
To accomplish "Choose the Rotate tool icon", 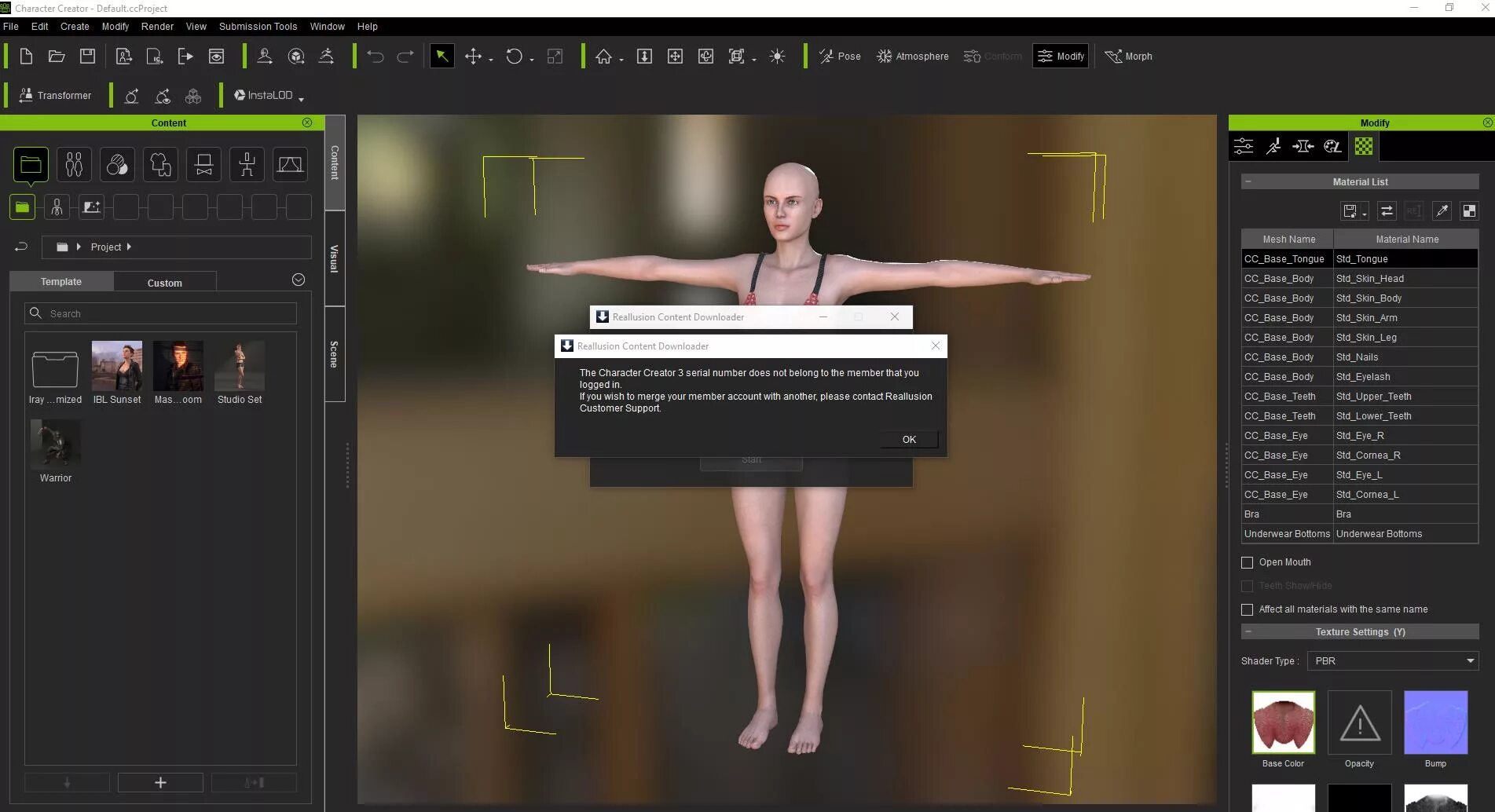I will tap(514, 57).
